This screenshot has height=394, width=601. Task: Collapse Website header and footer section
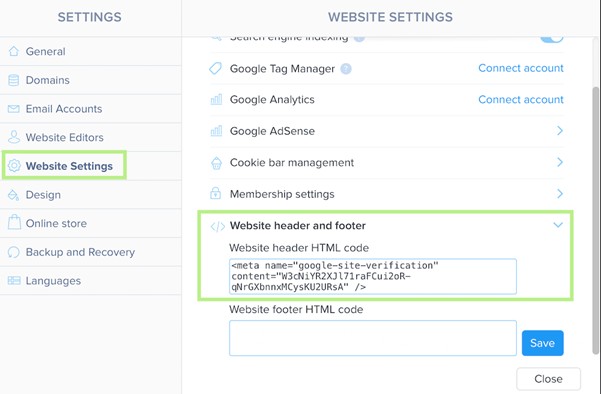pyautogui.click(x=558, y=225)
